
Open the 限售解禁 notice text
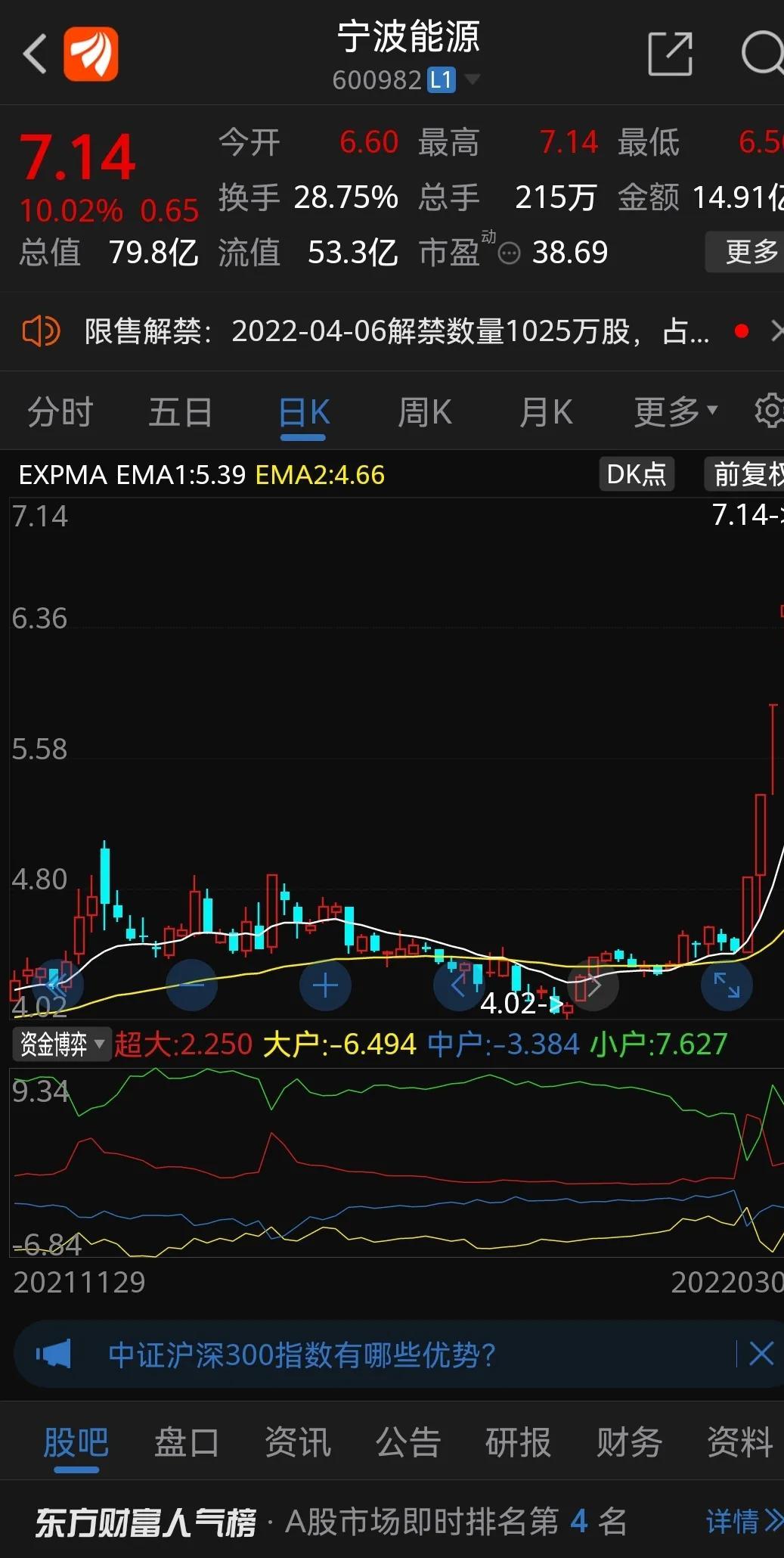397,331
